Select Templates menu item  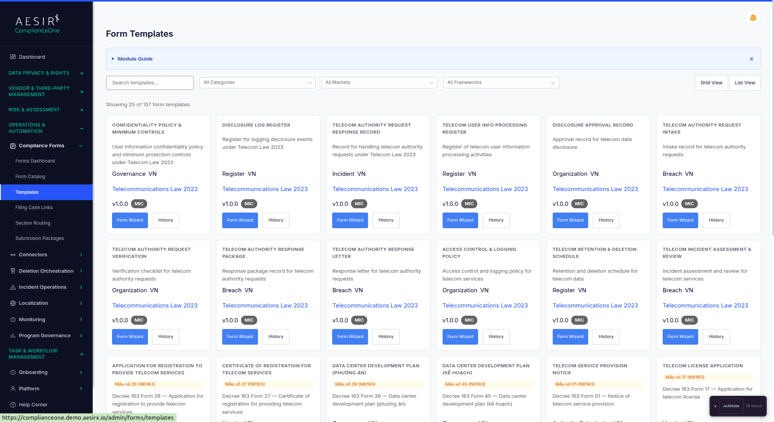click(x=46, y=192)
